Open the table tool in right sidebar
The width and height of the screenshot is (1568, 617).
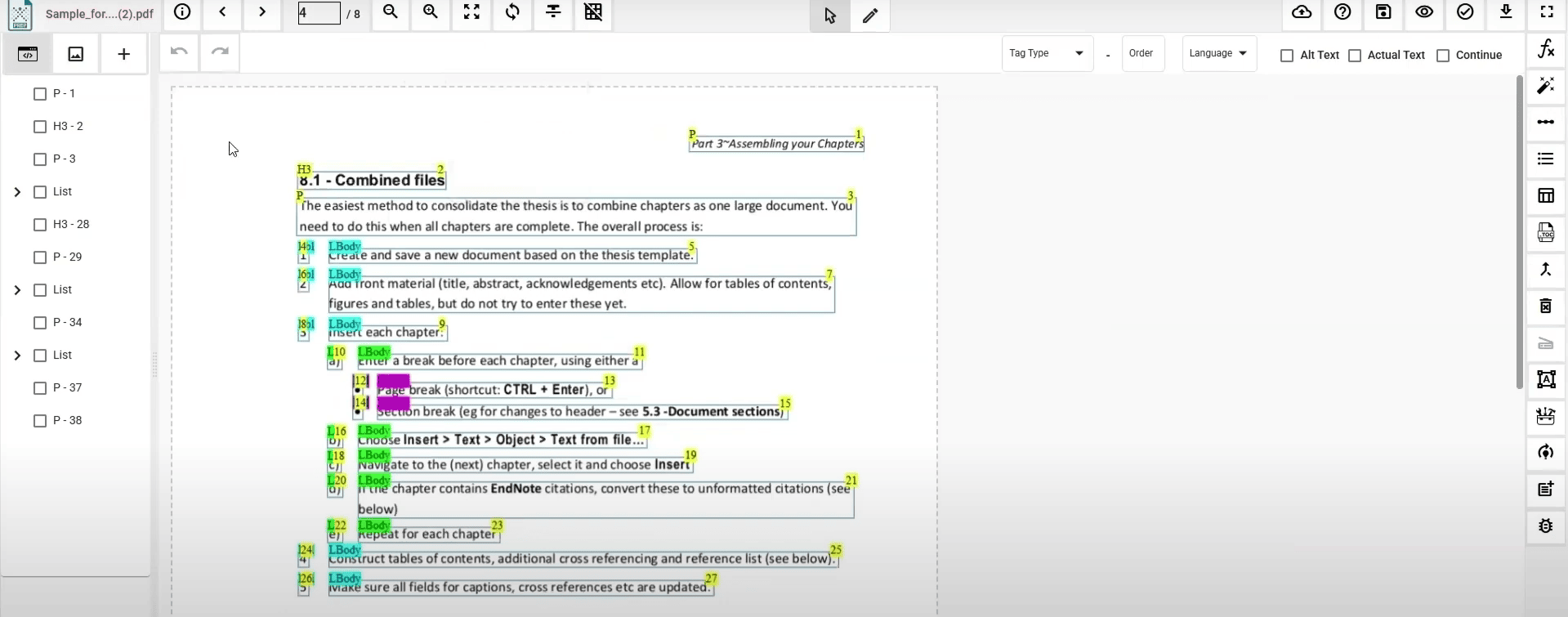pos(1546,196)
